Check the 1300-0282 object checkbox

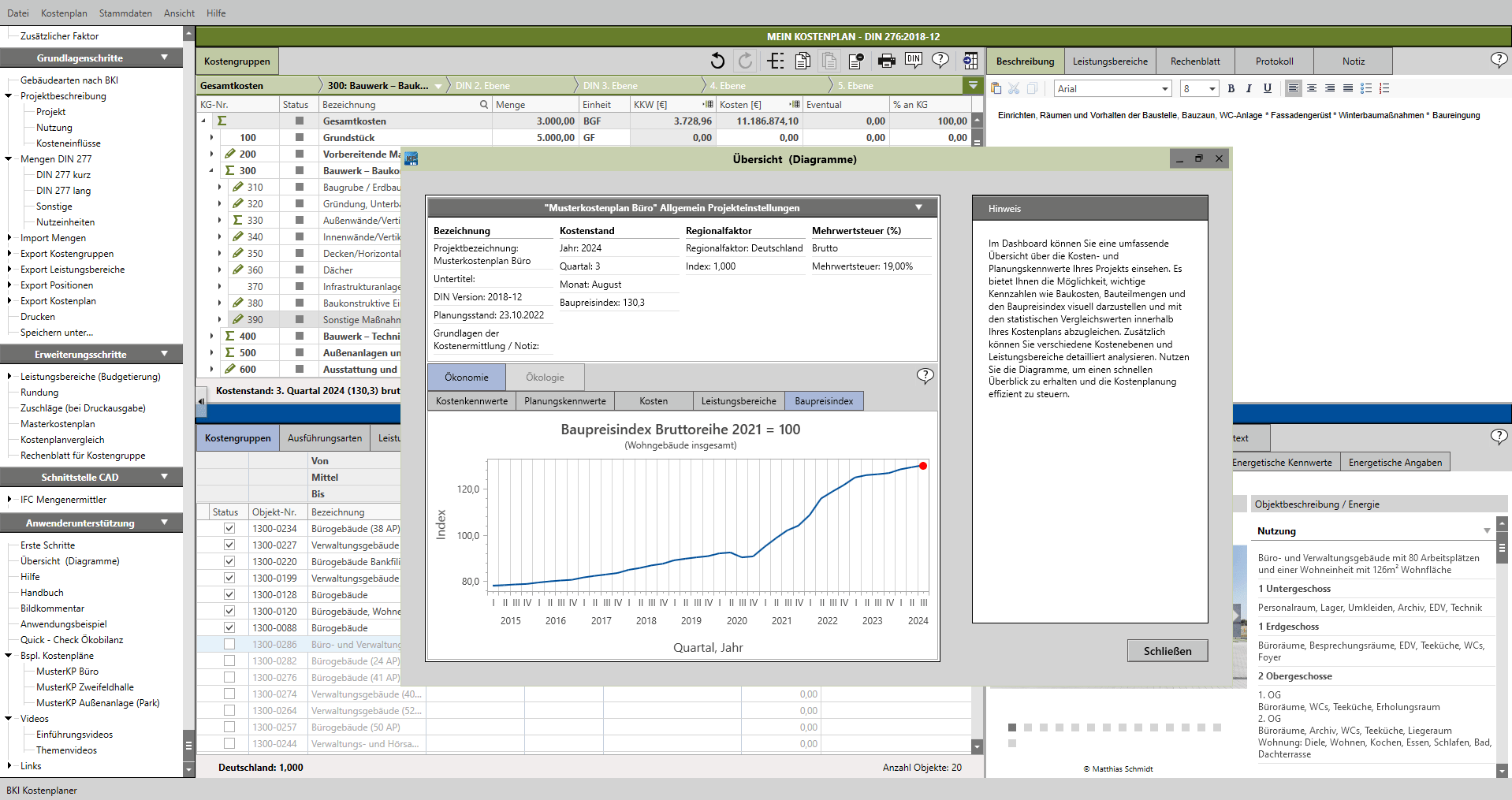tap(229, 660)
